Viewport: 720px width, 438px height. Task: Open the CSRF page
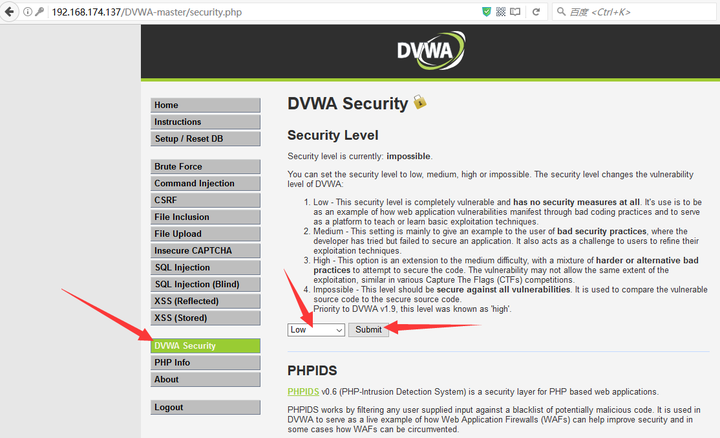tap(205, 200)
